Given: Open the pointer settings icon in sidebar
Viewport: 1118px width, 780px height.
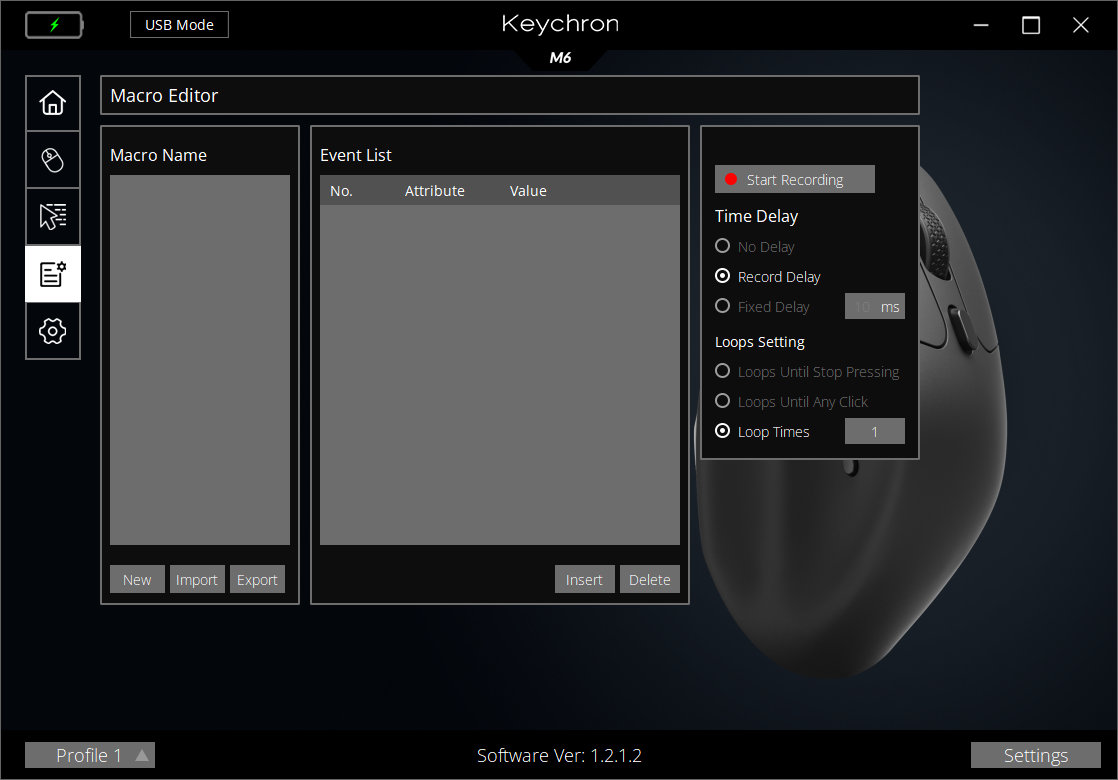Looking at the screenshot, I should pyautogui.click(x=53, y=216).
